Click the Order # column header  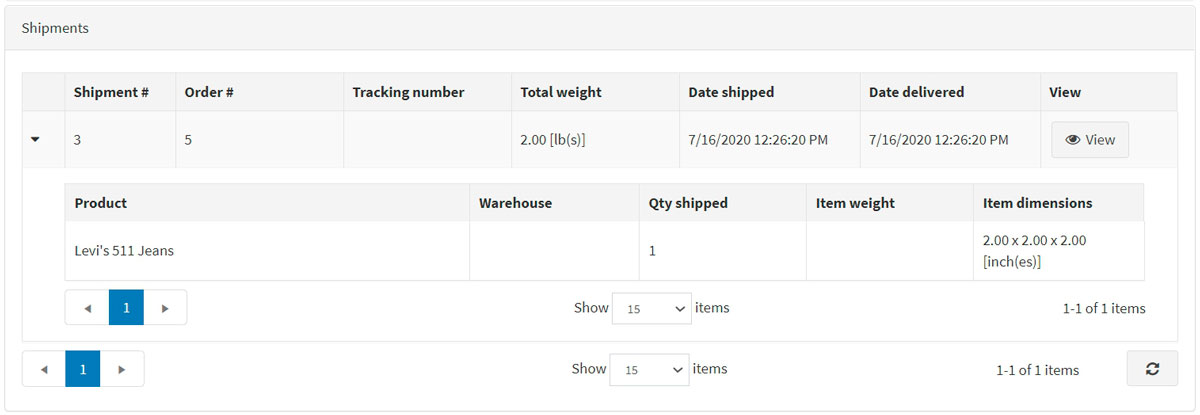[209, 92]
